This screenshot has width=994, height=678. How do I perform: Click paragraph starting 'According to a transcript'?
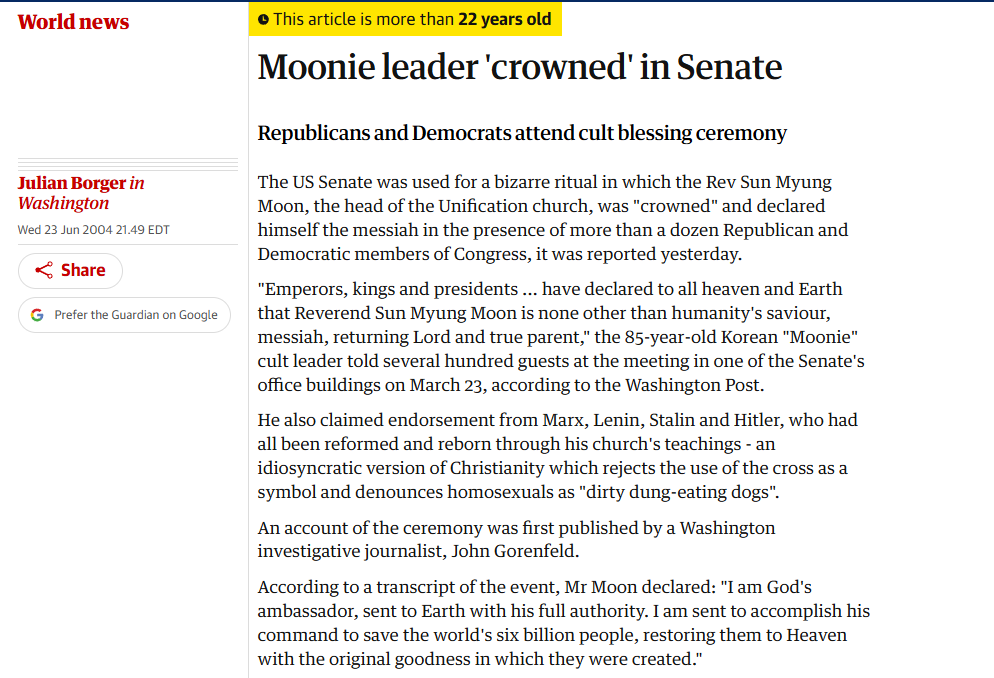click(564, 623)
